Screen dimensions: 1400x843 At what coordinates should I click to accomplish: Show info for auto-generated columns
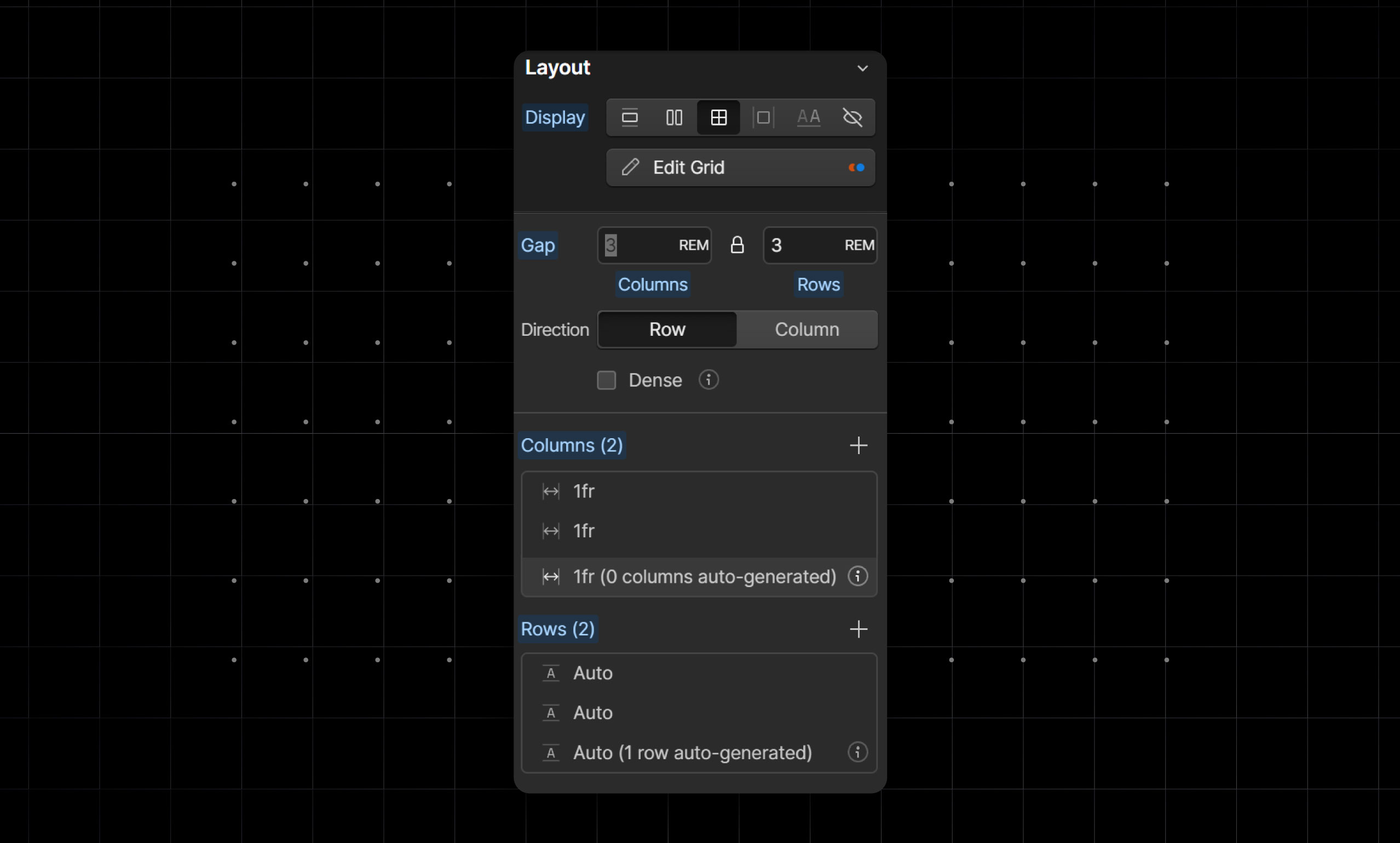(x=858, y=576)
